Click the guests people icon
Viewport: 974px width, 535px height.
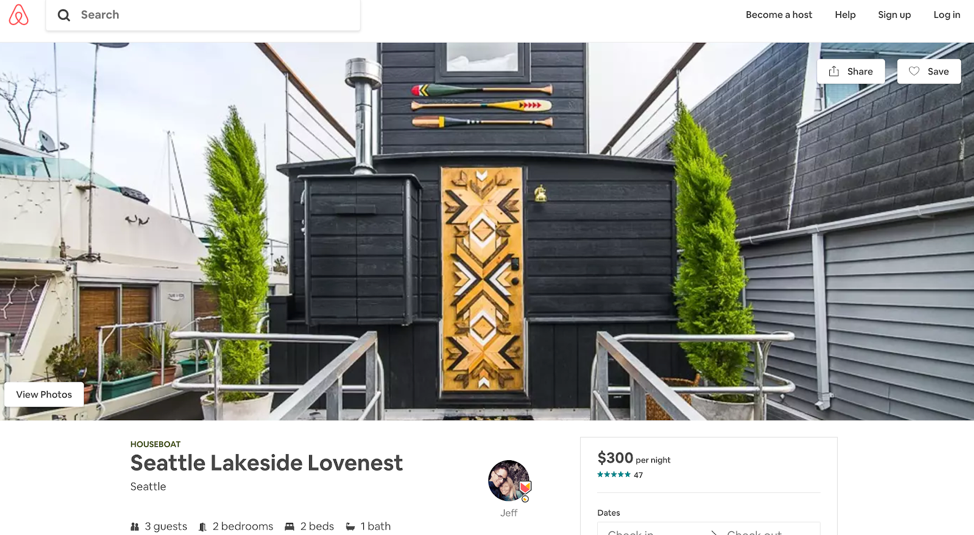[x=135, y=526]
